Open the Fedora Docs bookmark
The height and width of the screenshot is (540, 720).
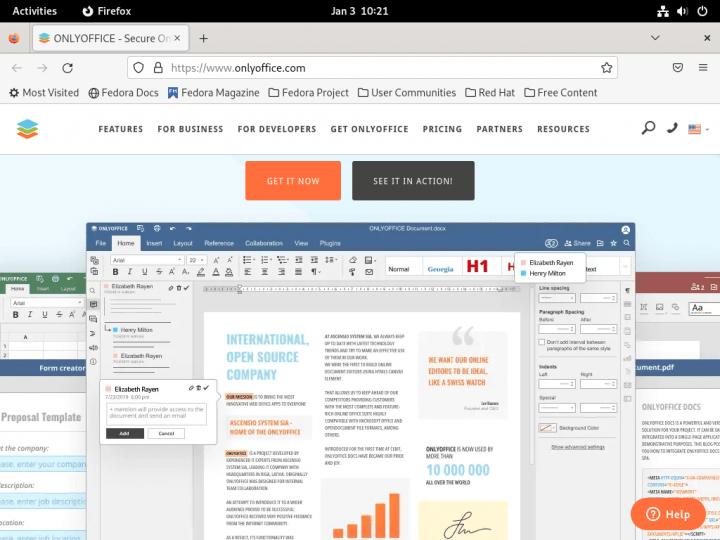point(124,93)
